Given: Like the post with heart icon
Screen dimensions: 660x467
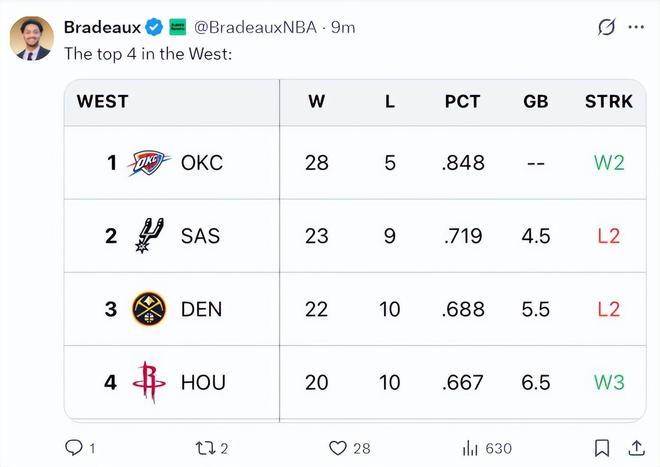Looking at the screenshot, I should coord(338,448).
